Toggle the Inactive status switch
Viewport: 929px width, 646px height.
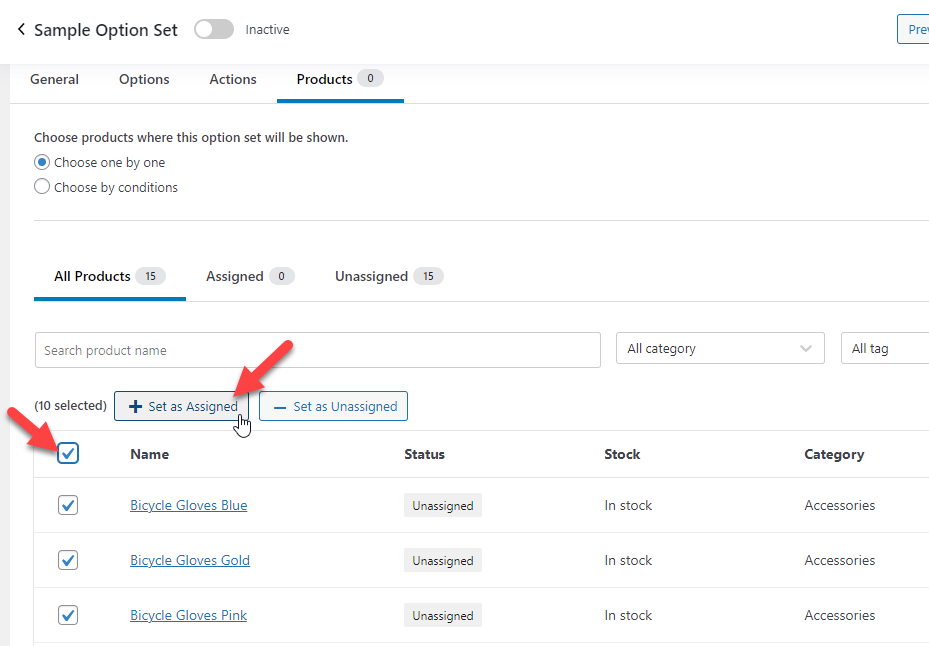tap(214, 29)
